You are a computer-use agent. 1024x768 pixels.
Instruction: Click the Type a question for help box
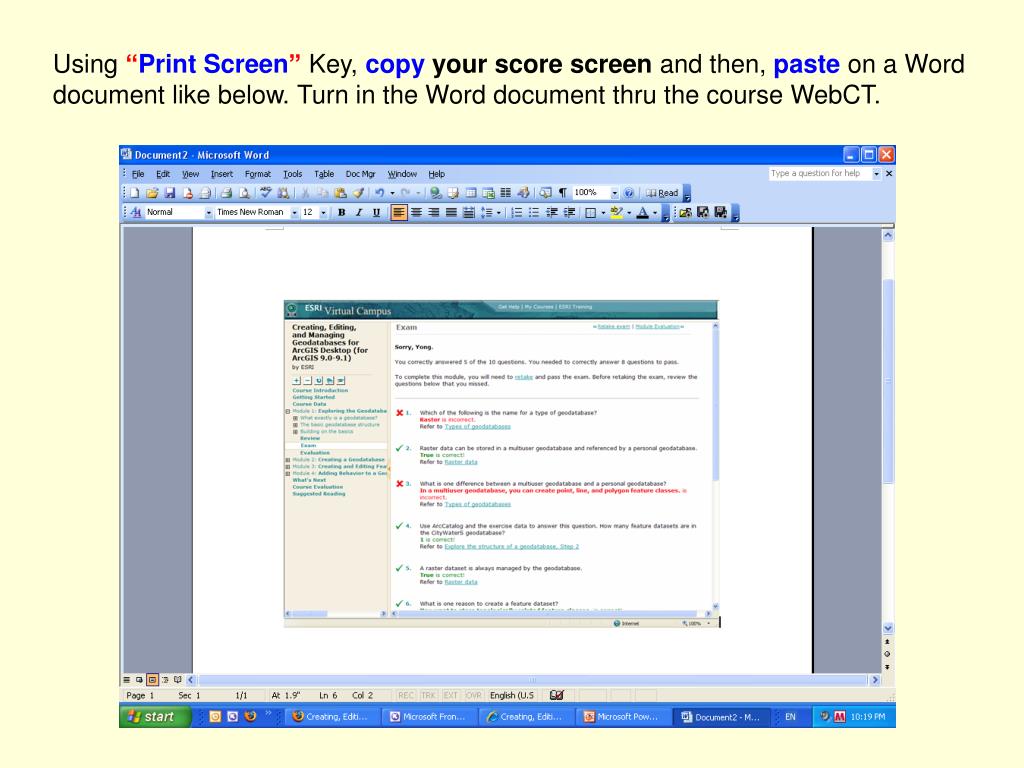tap(821, 173)
